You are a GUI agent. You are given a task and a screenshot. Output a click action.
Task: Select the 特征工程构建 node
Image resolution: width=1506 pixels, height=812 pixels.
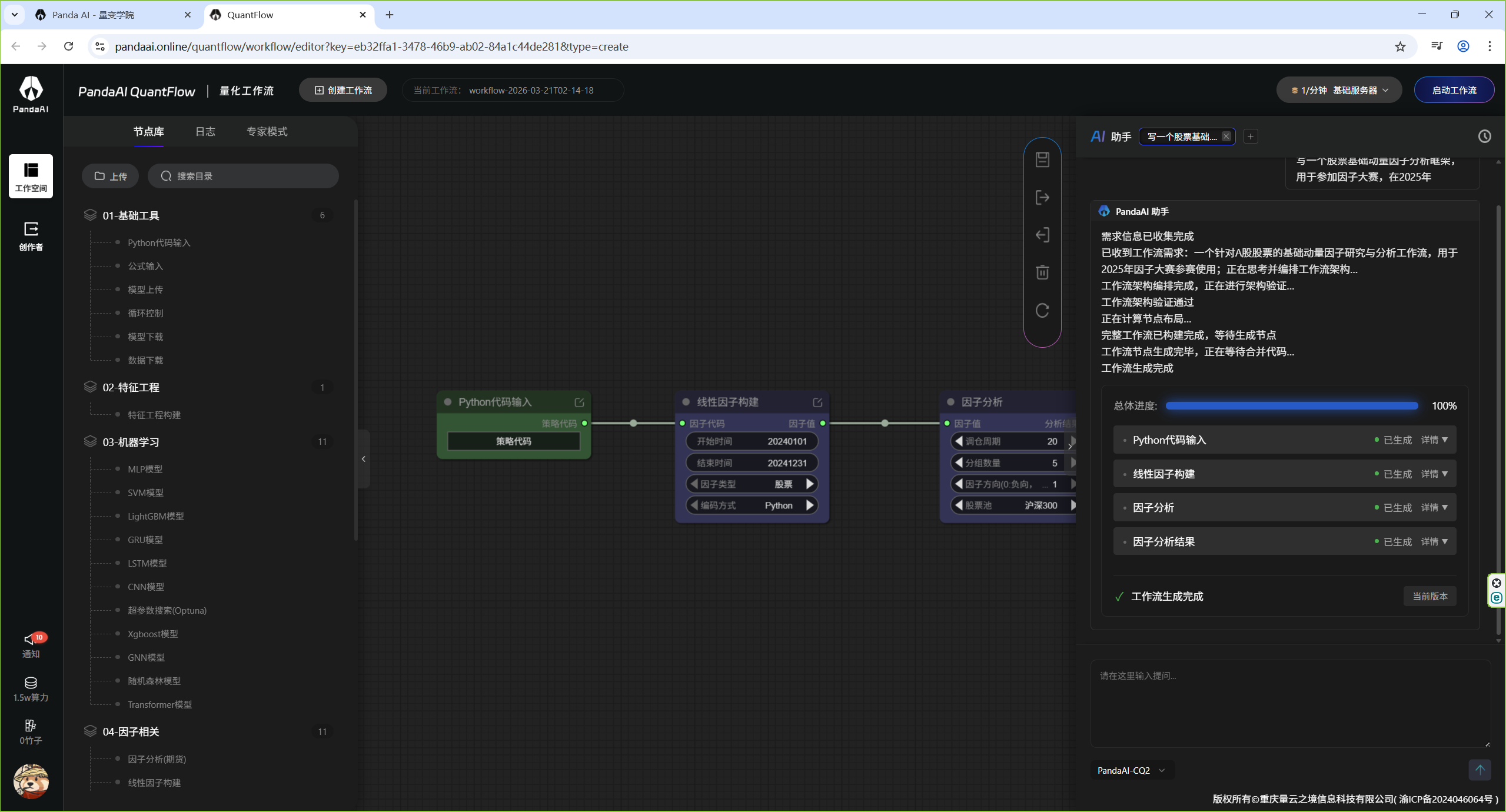(x=154, y=415)
